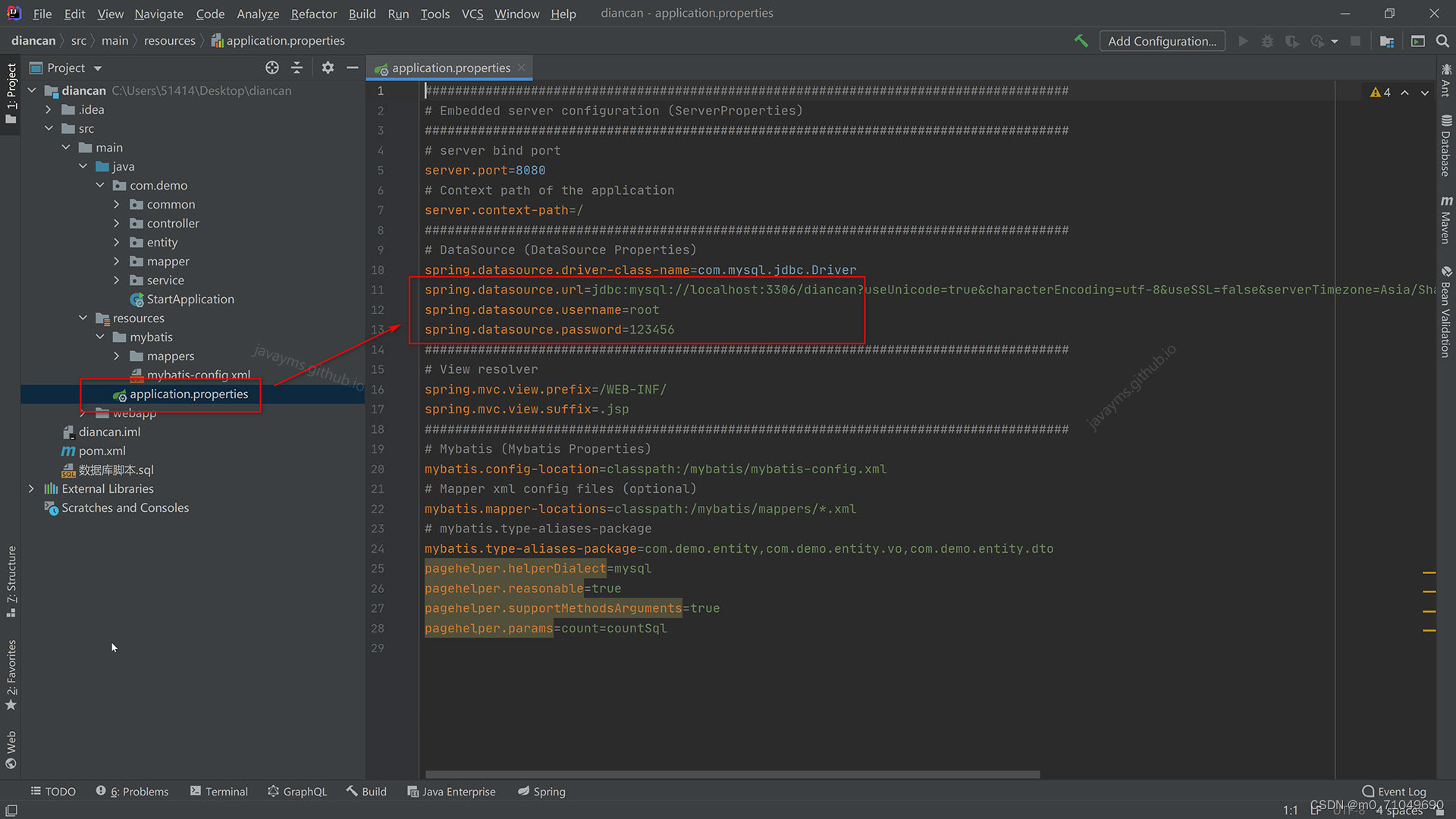
Task: Select the 数据库脚本.sql file
Action: pos(116,469)
